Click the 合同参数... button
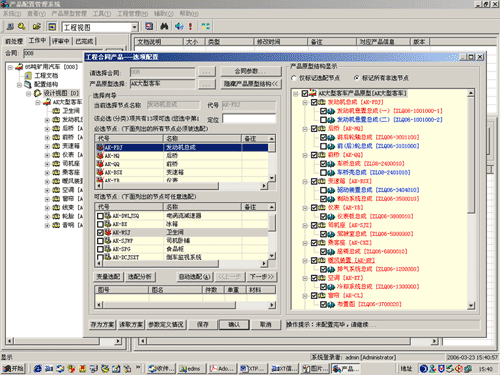 click(251, 71)
